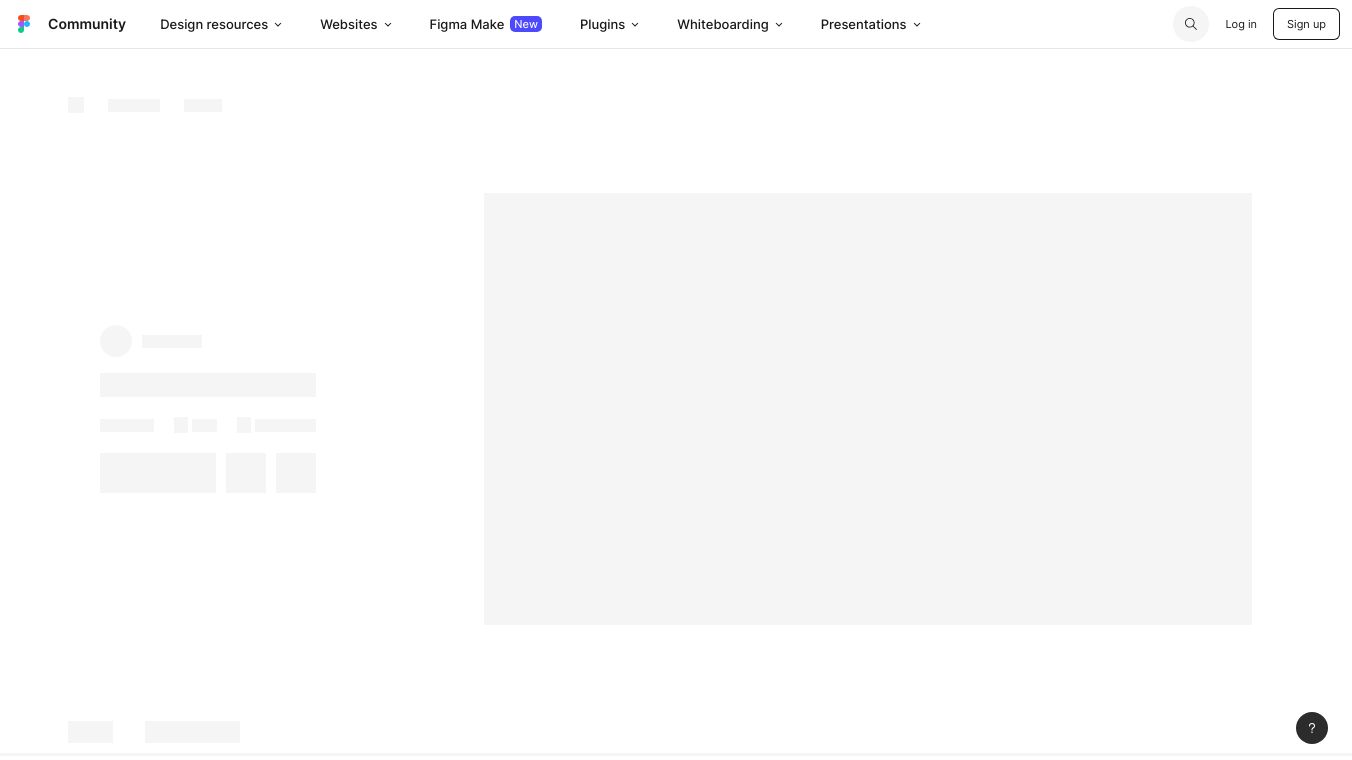
Task: Open the Websites nav item
Action: [348, 24]
